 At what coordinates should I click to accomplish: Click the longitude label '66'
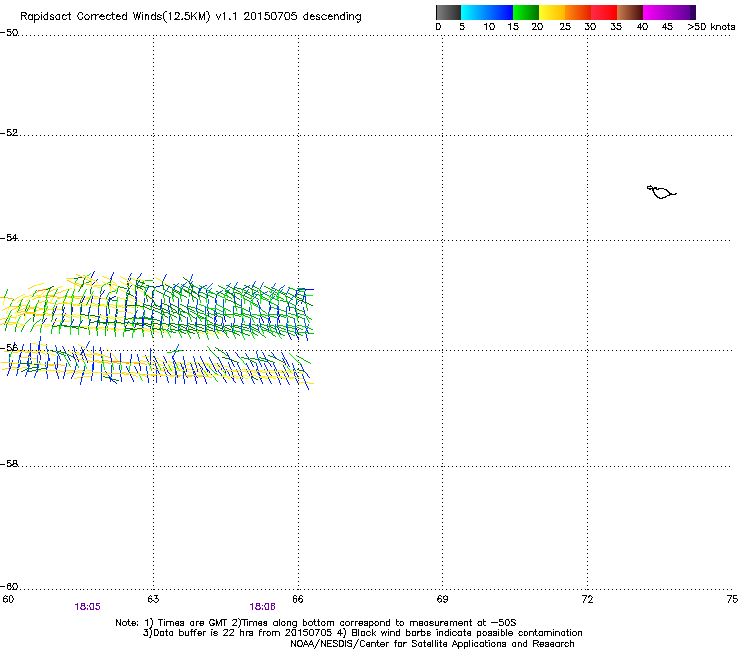click(x=298, y=599)
